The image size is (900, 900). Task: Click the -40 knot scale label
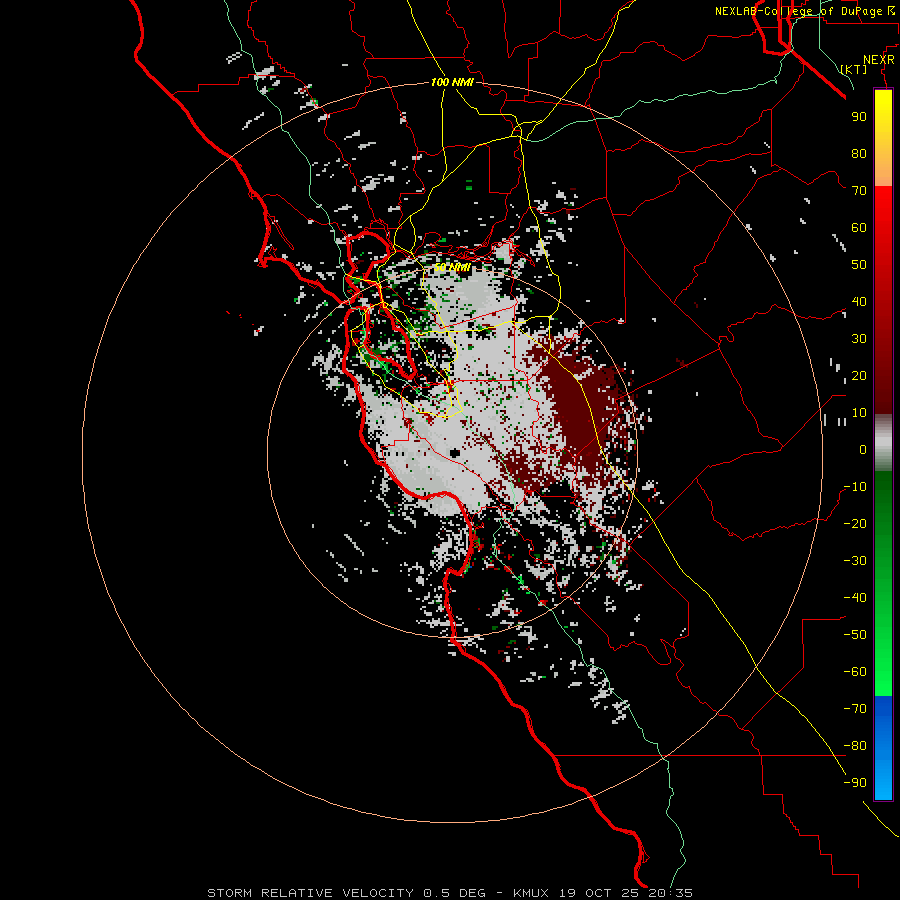855,598
